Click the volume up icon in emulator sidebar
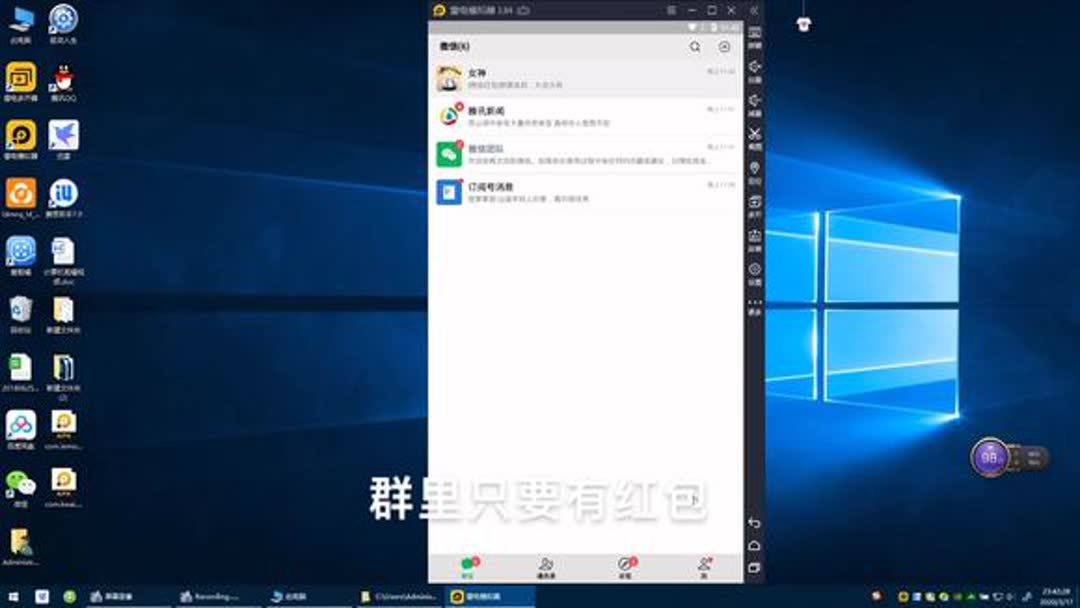The height and width of the screenshot is (608, 1080). coord(753,66)
